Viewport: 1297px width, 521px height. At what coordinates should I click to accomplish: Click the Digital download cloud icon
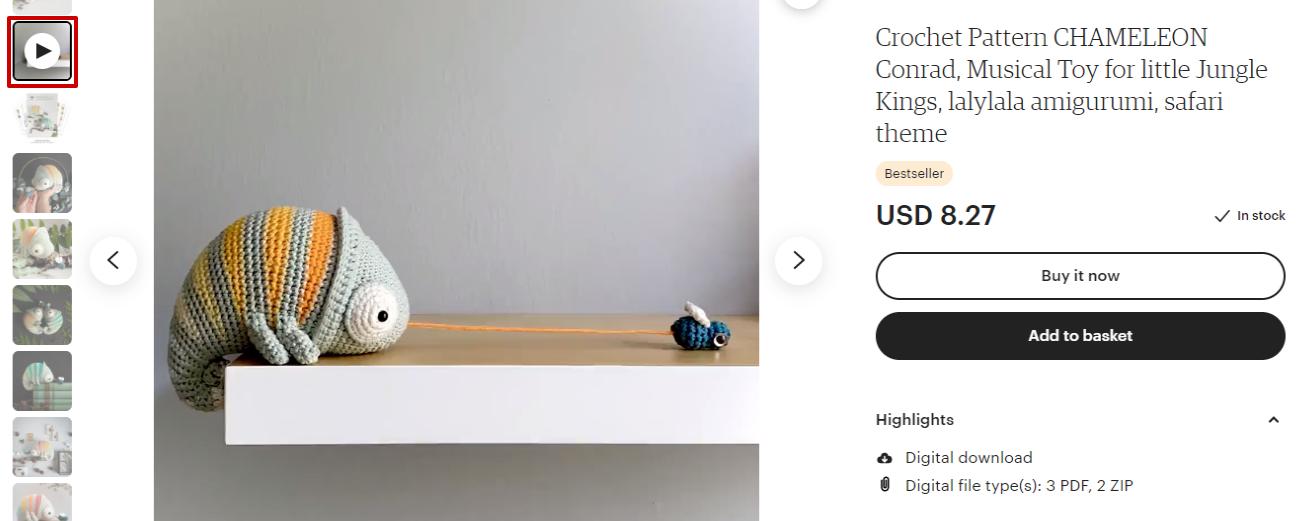click(884, 458)
